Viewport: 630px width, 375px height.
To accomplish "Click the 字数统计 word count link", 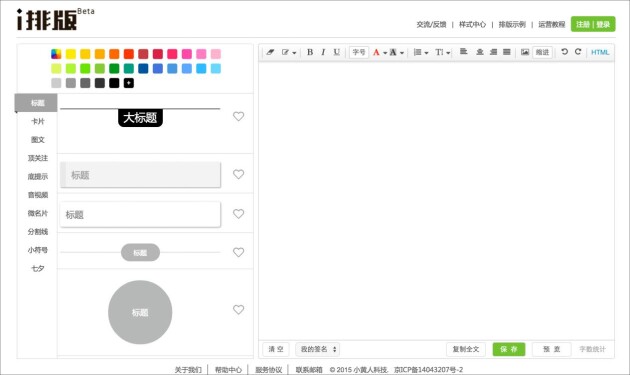I will [592, 349].
